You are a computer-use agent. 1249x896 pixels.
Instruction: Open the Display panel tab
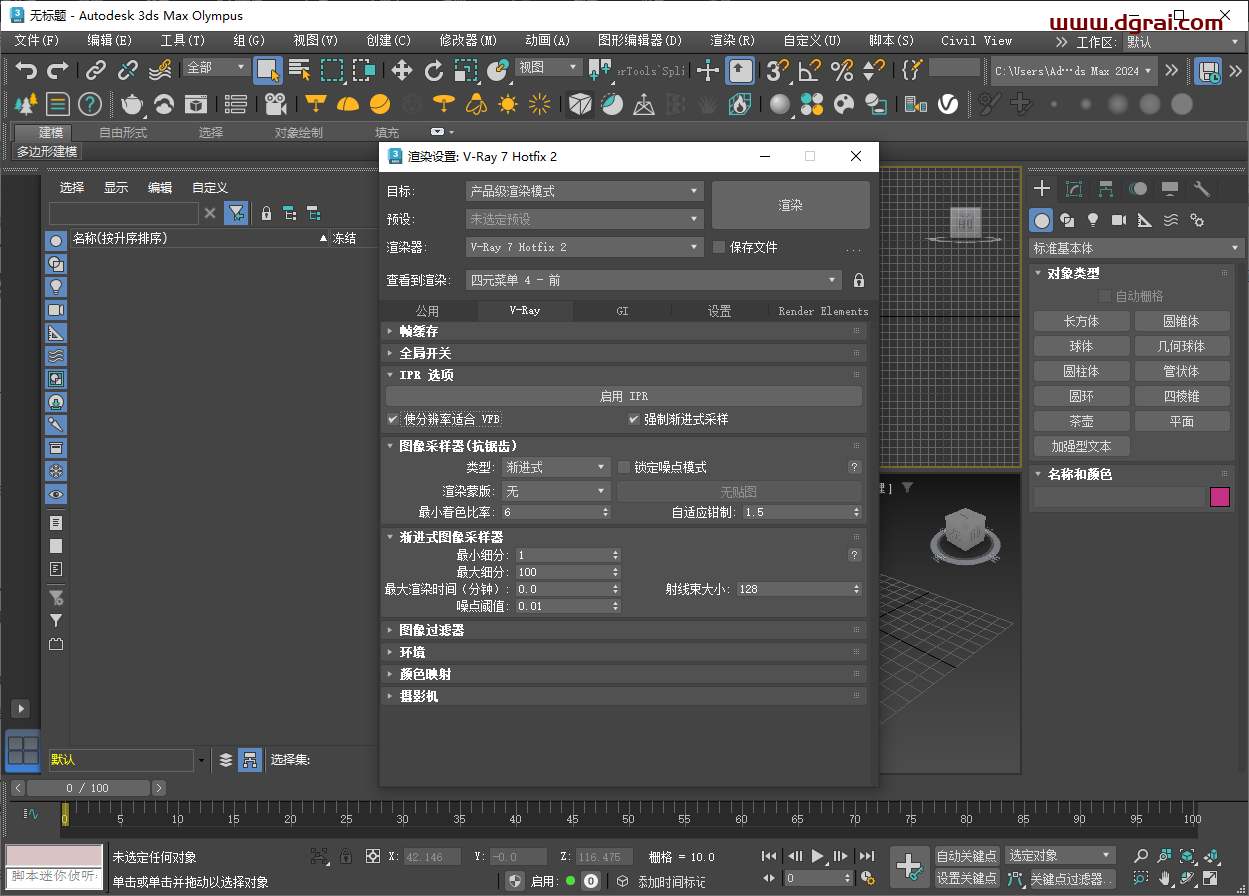click(1170, 188)
